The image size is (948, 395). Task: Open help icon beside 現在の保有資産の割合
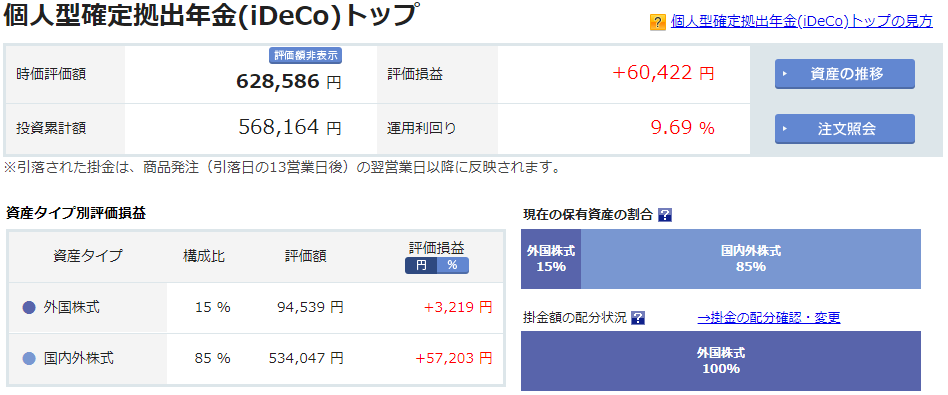tap(665, 215)
